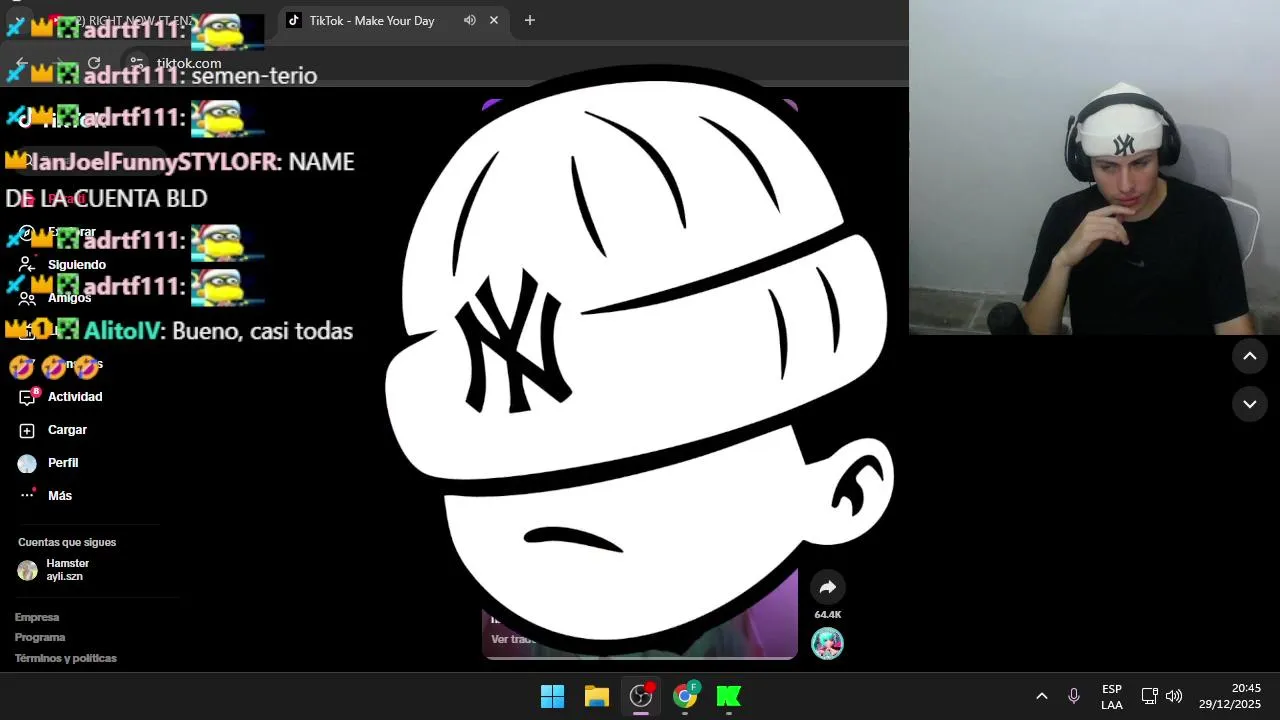Open a new browser tab

[x=530, y=20]
